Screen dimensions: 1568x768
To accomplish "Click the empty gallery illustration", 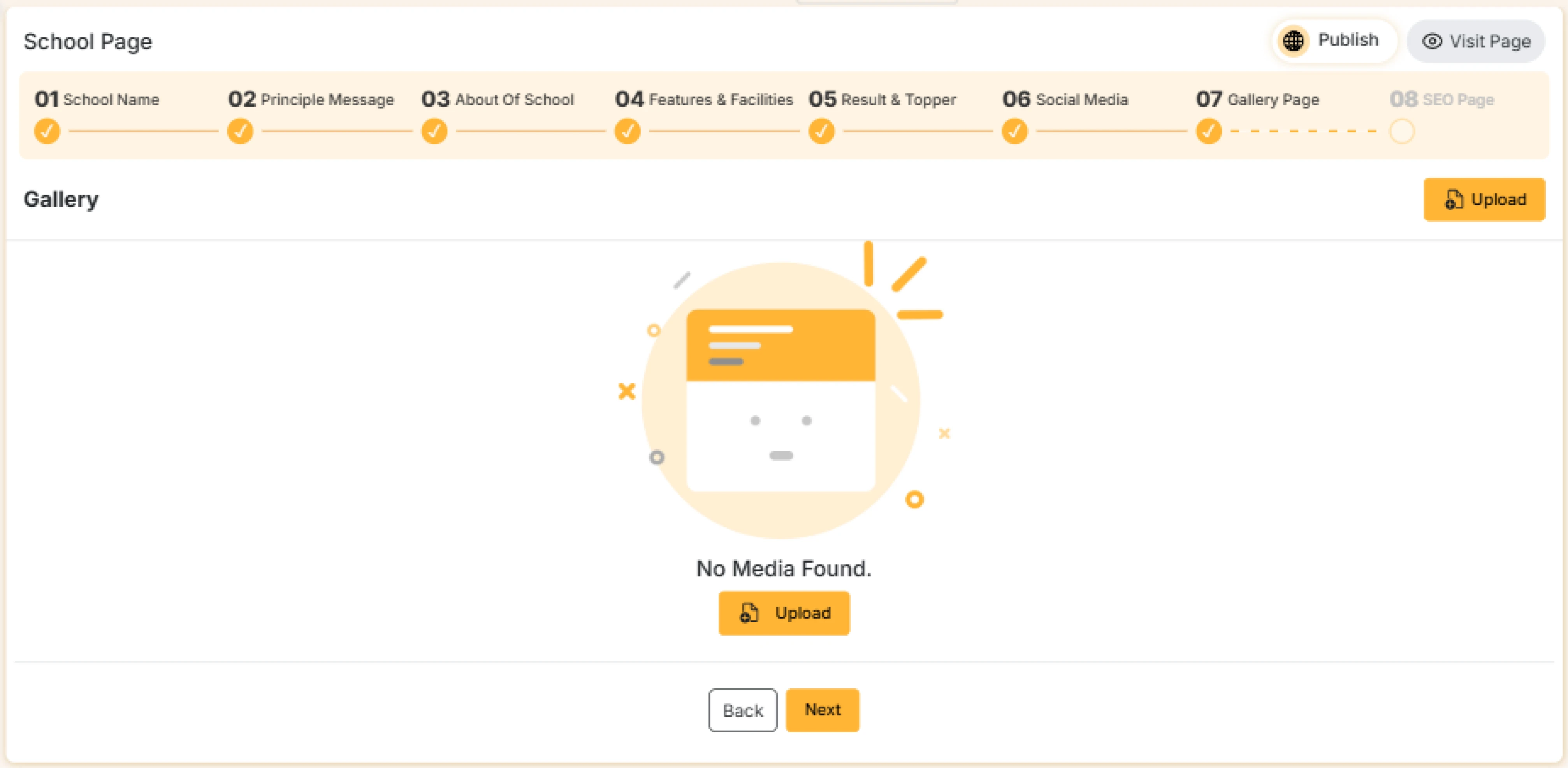I will click(x=781, y=400).
